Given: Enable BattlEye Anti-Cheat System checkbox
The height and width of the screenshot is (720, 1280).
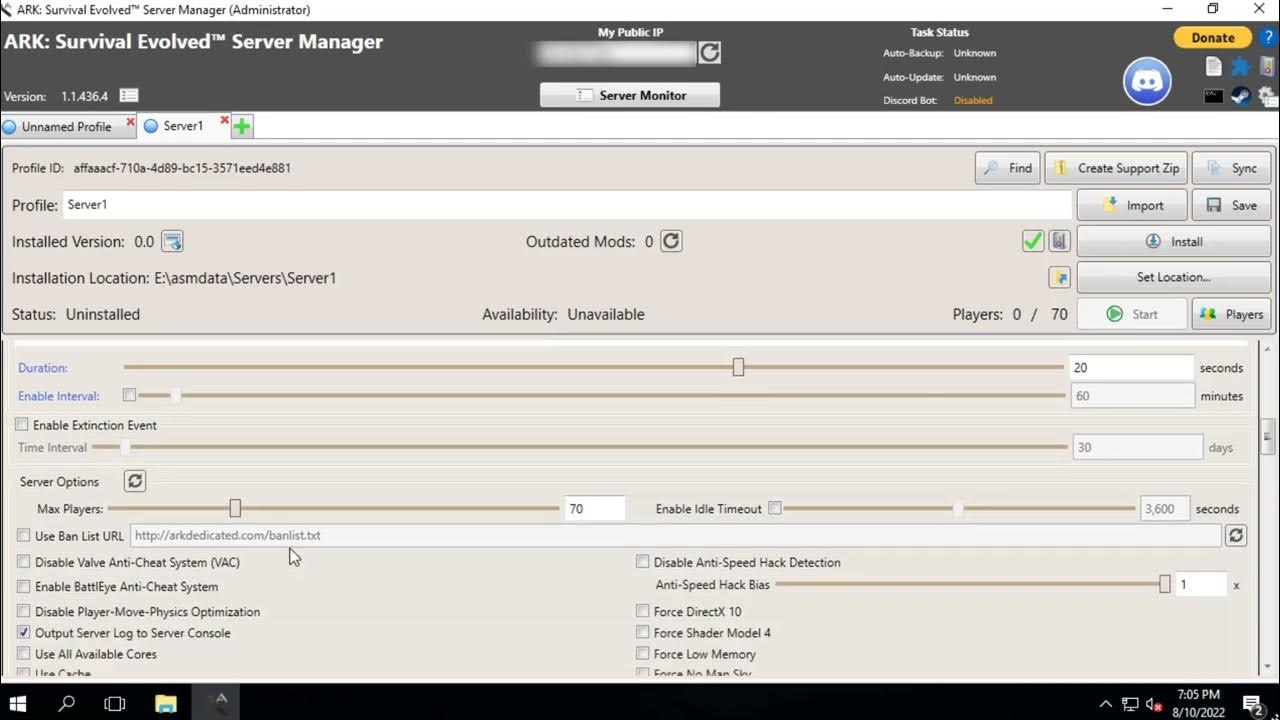Looking at the screenshot, I should [24, 587].
